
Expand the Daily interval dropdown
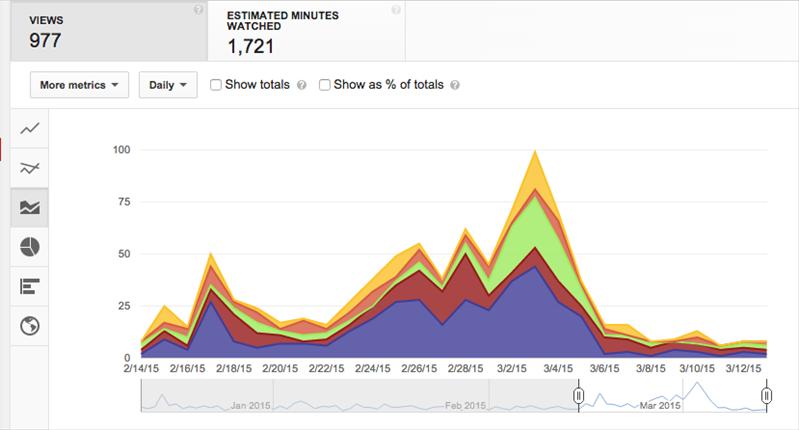(168, 85)
